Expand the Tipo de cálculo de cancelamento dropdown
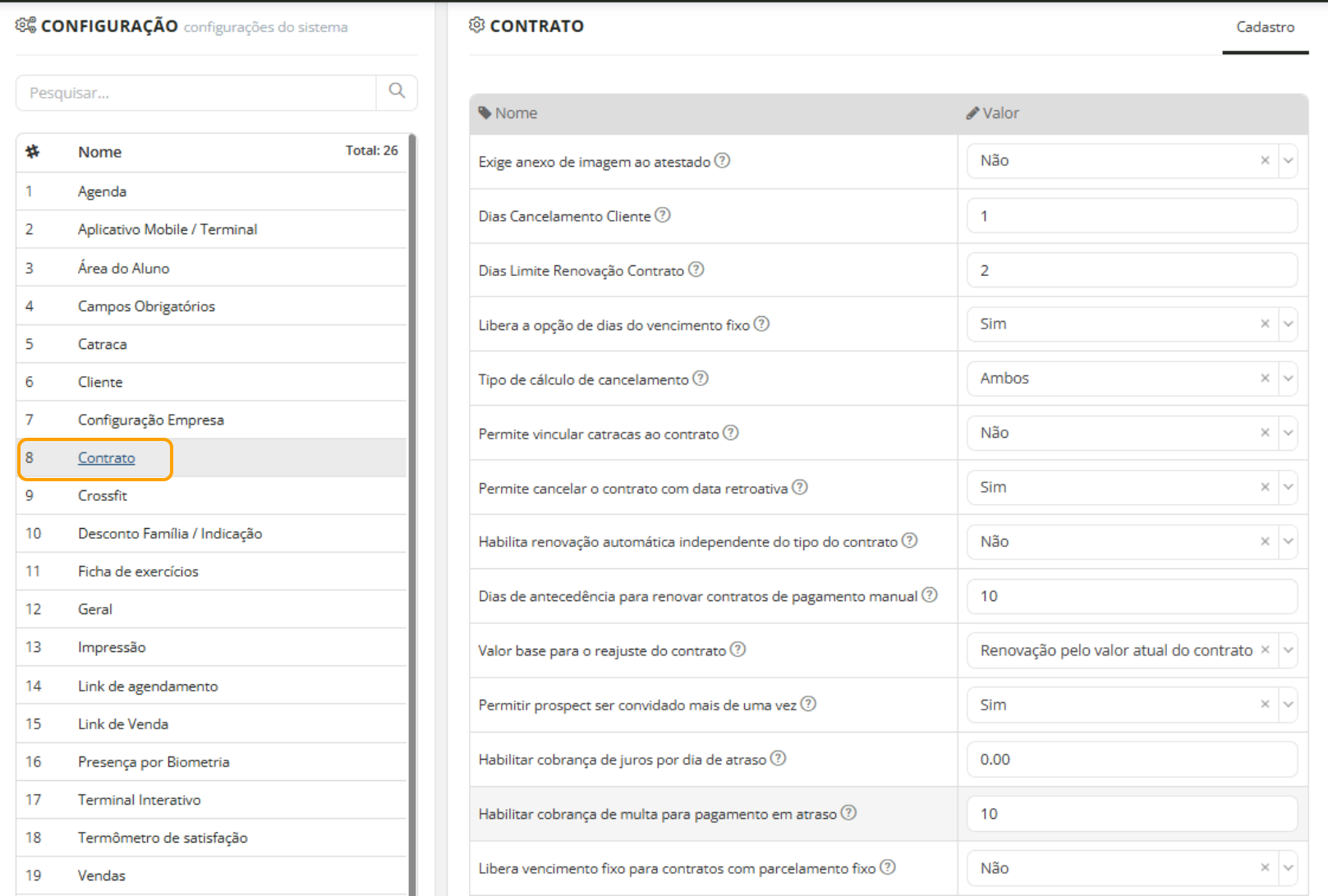Screen dimensions: 1328x896 [1288, 379]
